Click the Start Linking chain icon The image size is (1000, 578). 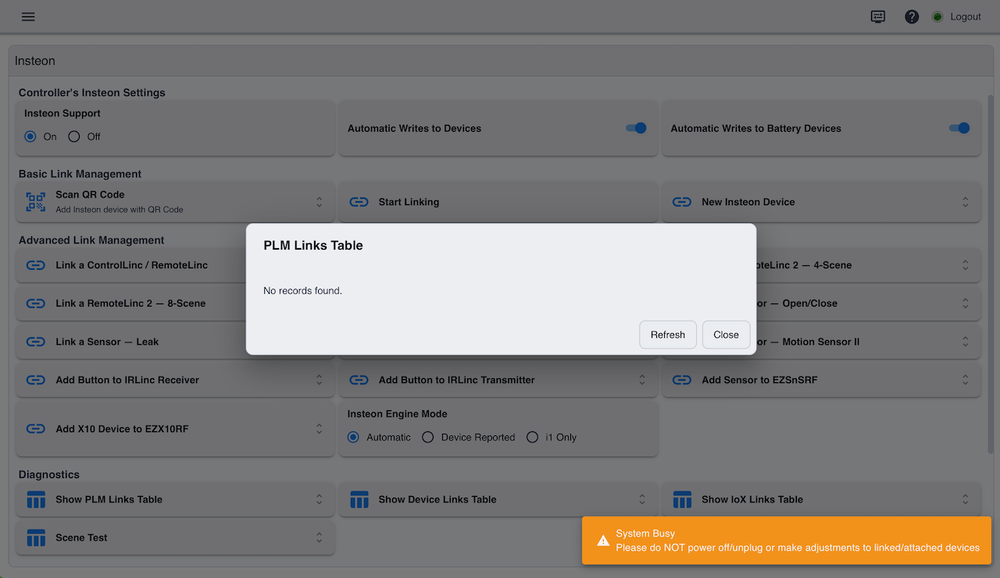358,202
